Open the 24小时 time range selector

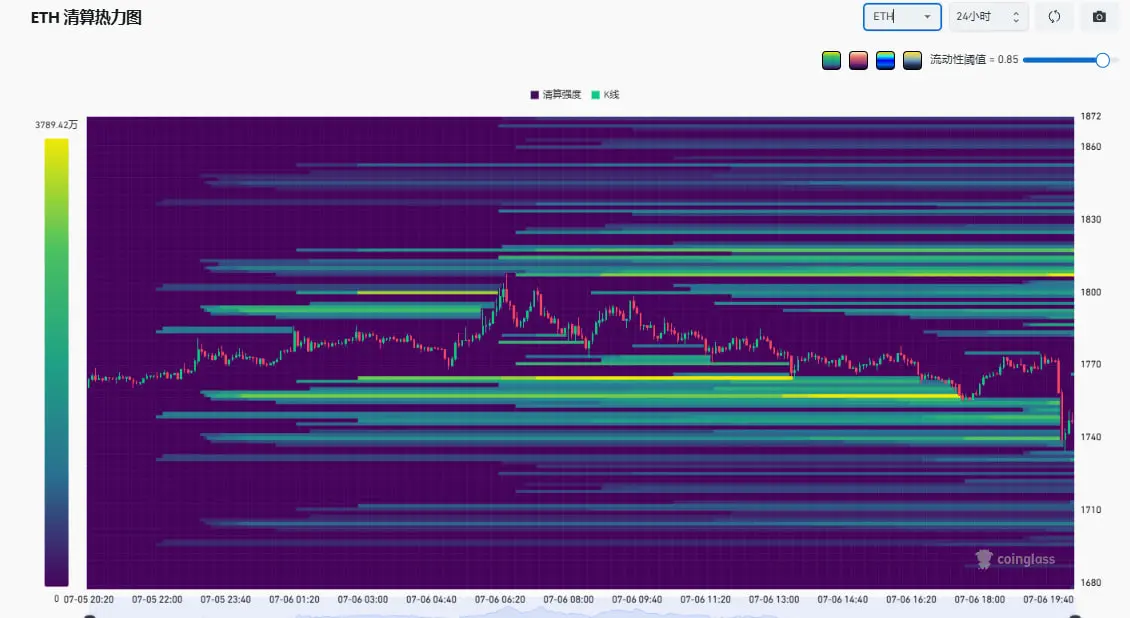click(988, 17)
